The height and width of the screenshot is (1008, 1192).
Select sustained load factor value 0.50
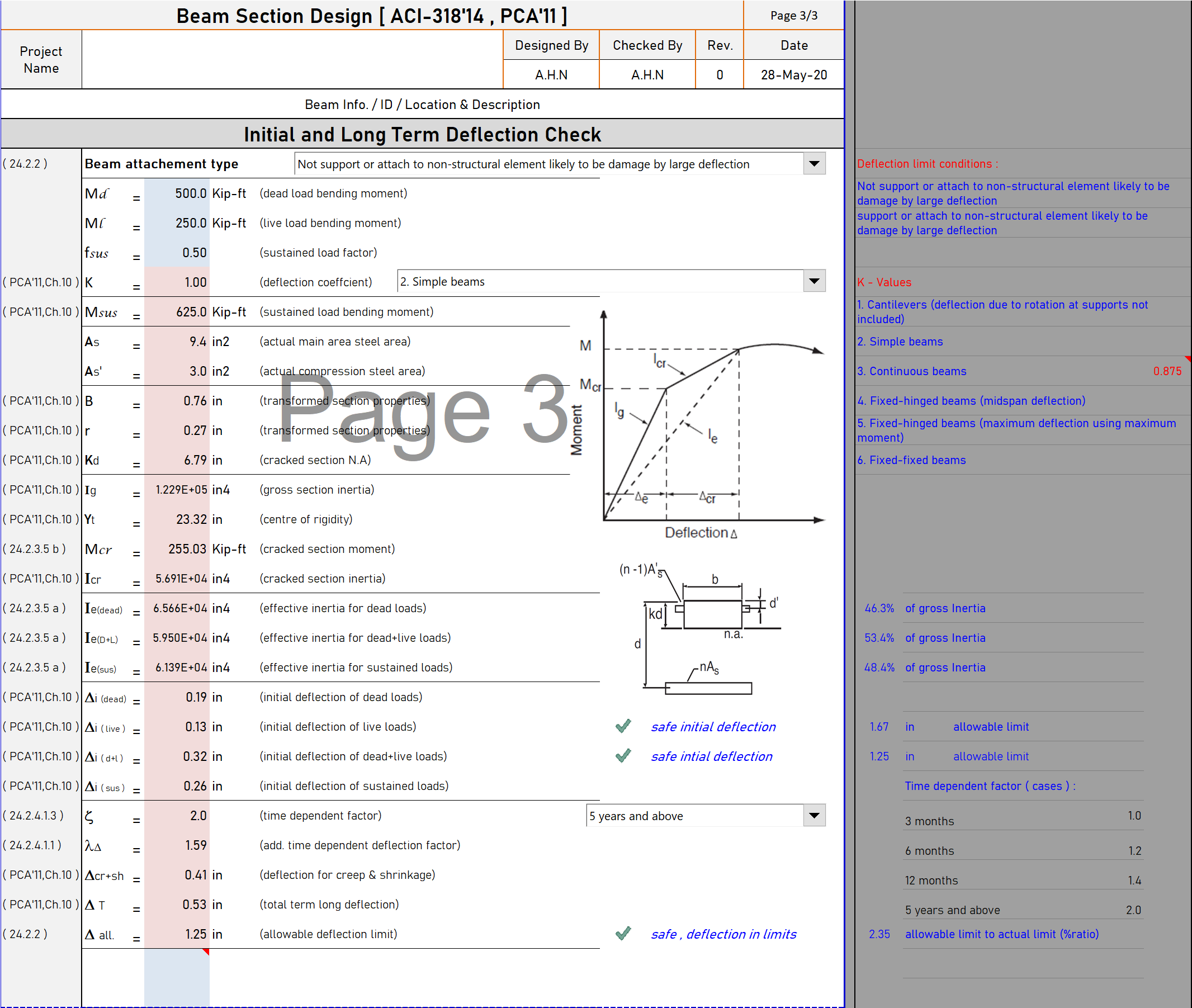177,253
